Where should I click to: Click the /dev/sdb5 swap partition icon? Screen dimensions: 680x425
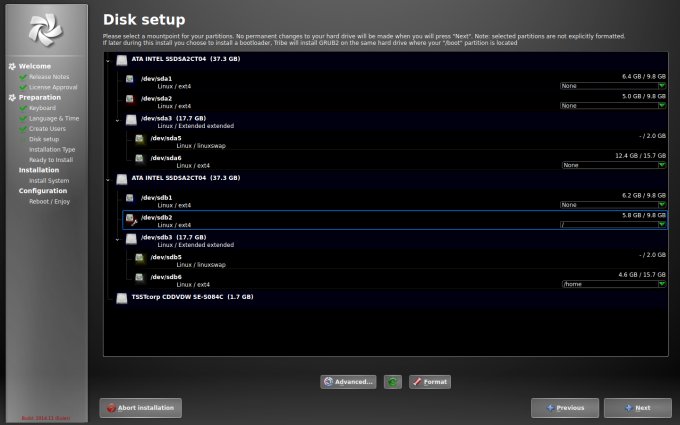139,258
